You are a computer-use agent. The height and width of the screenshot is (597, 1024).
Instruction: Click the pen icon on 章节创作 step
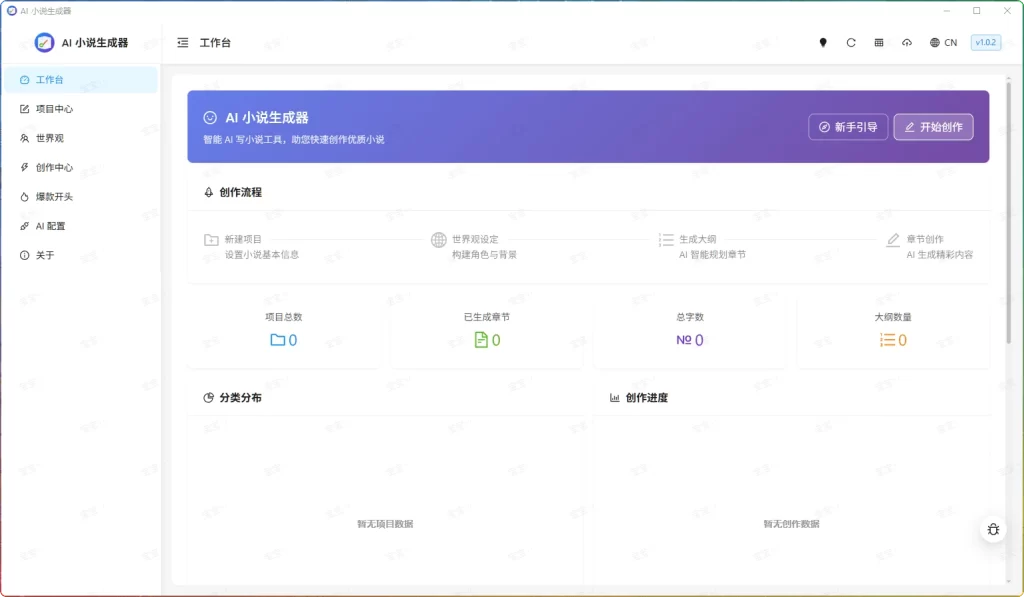tap(893, 240)
